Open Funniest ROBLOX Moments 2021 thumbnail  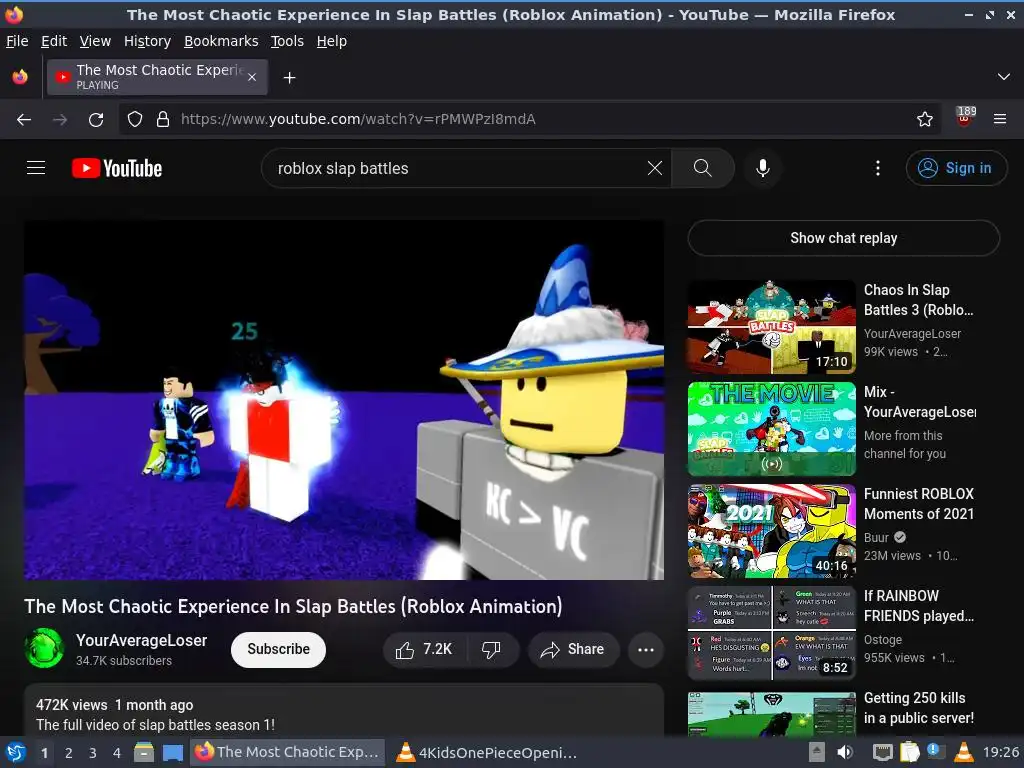click(771, 531)
